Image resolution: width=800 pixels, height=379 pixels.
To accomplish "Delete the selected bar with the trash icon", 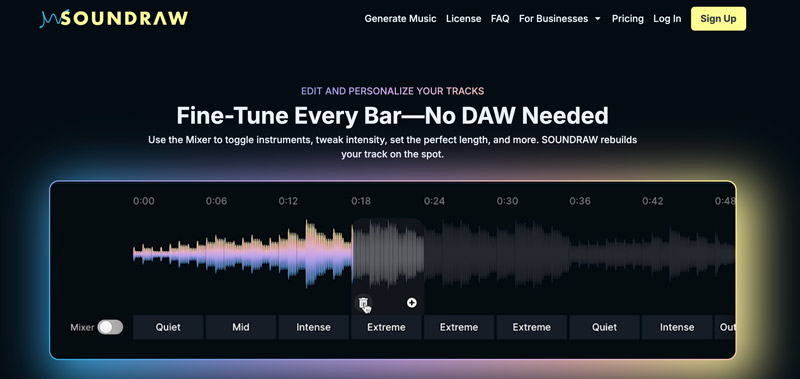I will click(363, 303).
